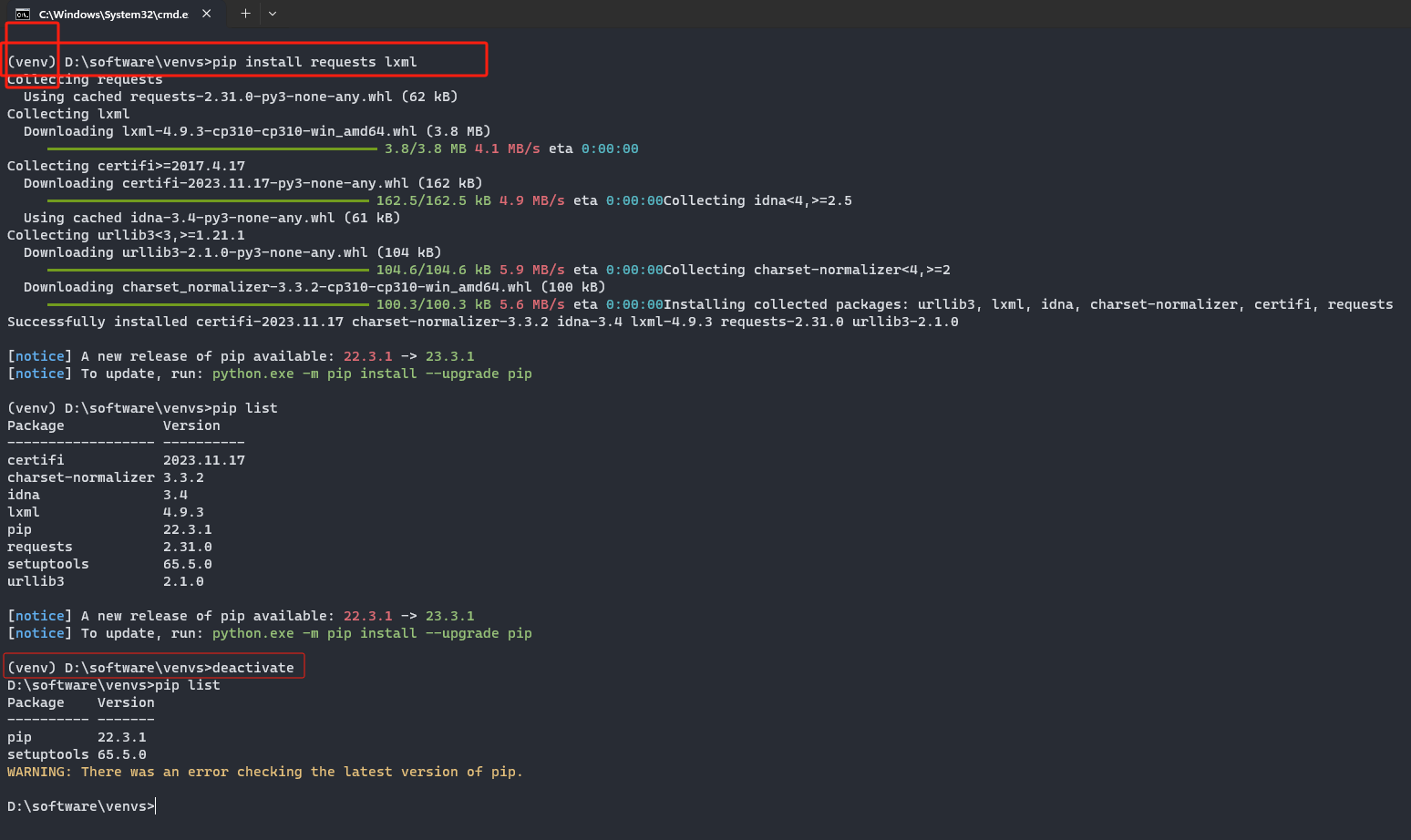Image resolution: width=1411 pixels, height=840 pixels.
Task: Click second 'A new release of pip available' notice
Action: coord(241,616)
